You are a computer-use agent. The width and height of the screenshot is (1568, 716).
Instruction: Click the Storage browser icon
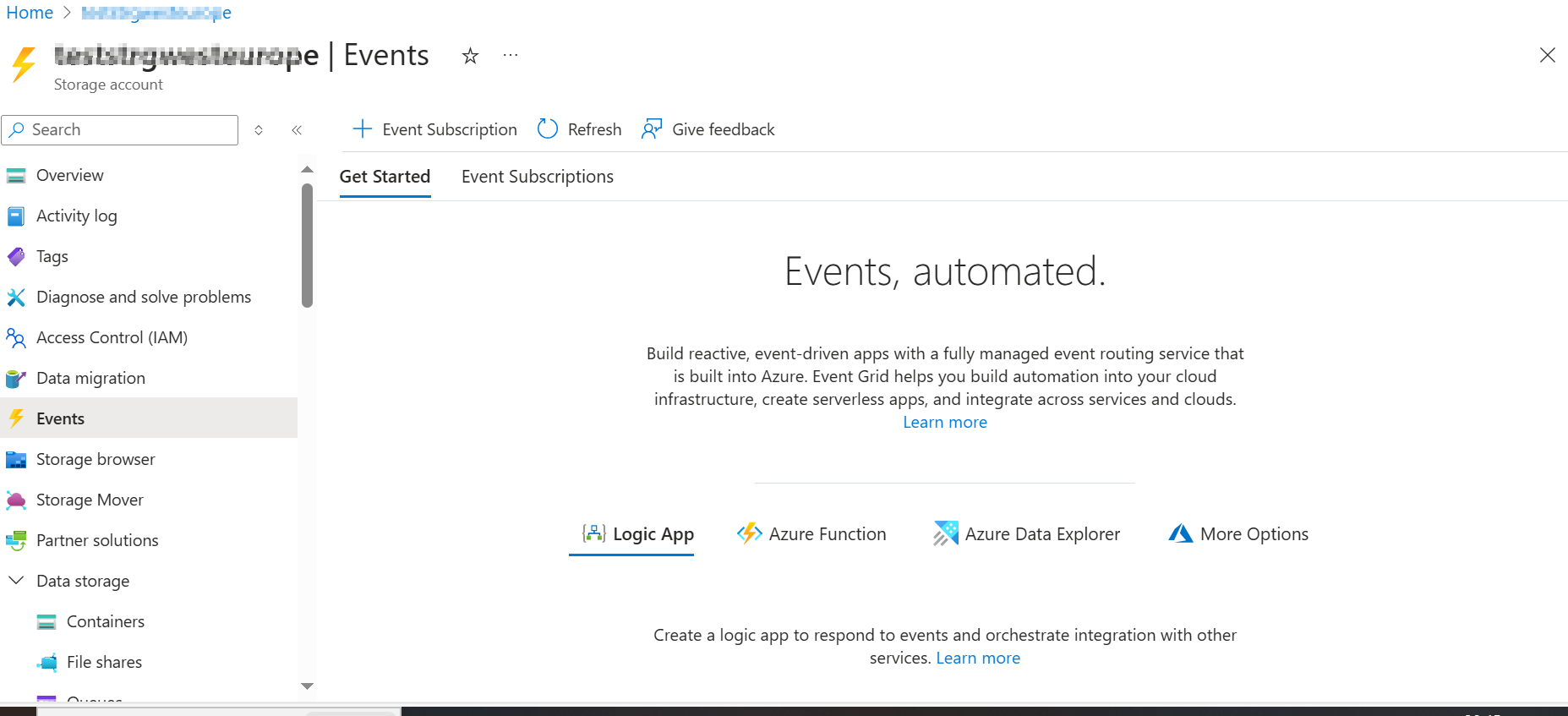[16, 460]
